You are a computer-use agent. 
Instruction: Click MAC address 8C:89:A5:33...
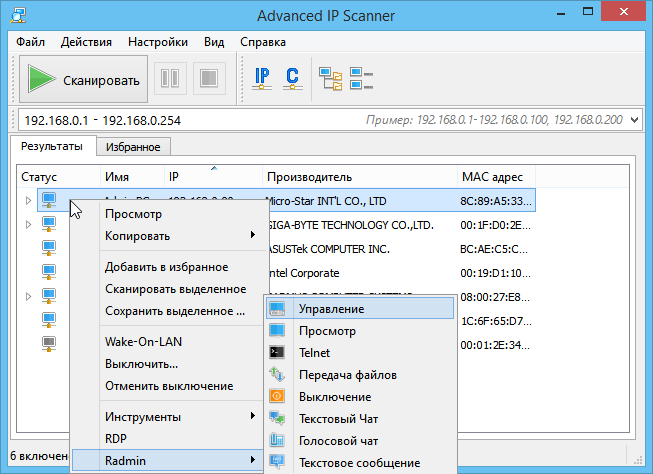[496, 201]
